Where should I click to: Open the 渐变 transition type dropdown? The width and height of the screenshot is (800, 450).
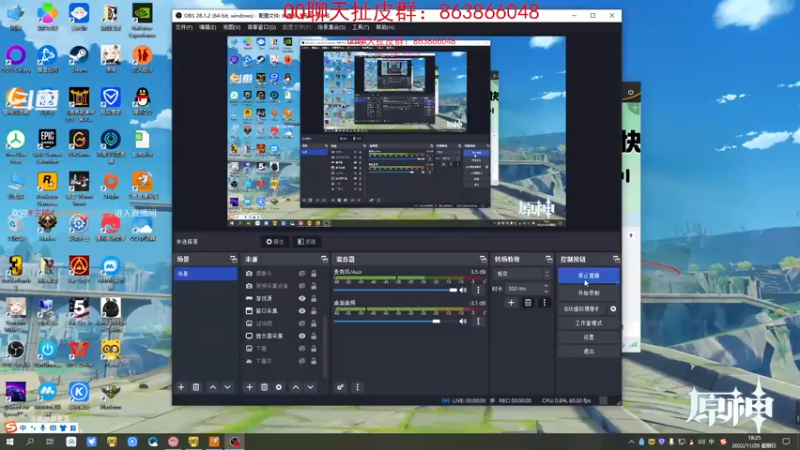(x=521, y=274)
